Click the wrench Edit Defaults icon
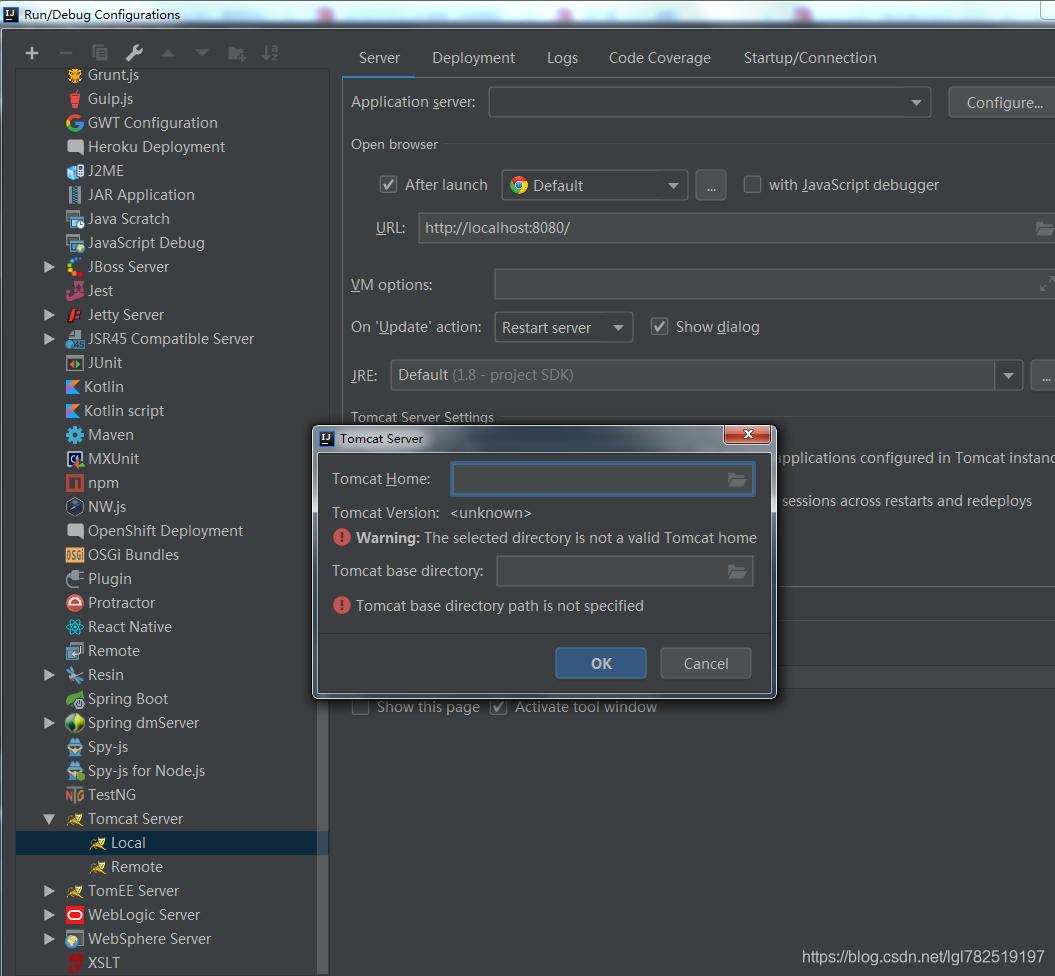1055x976 pixels. click(x=134, y=53)
